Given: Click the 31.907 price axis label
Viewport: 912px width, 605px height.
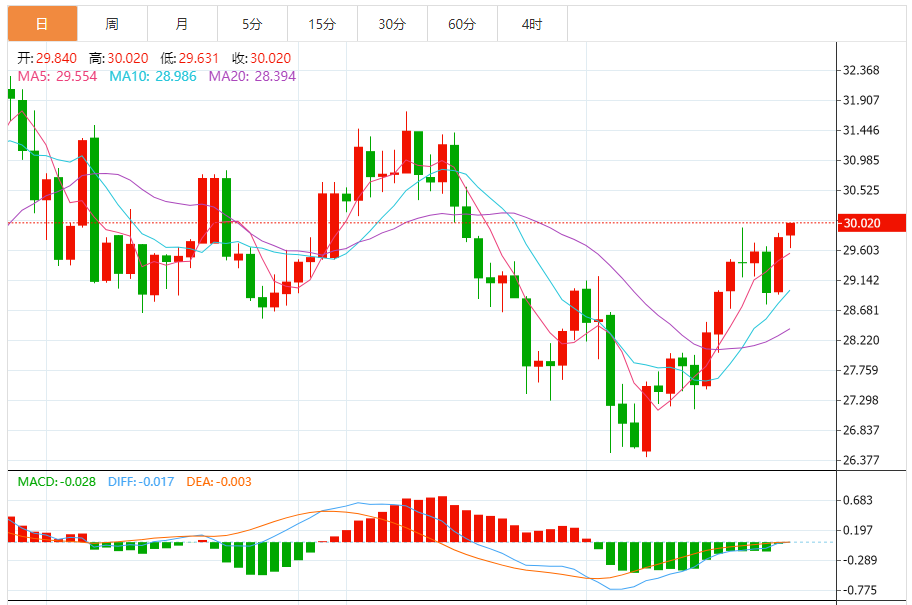Looking at the screenshot, I should [x=861, y=100].
